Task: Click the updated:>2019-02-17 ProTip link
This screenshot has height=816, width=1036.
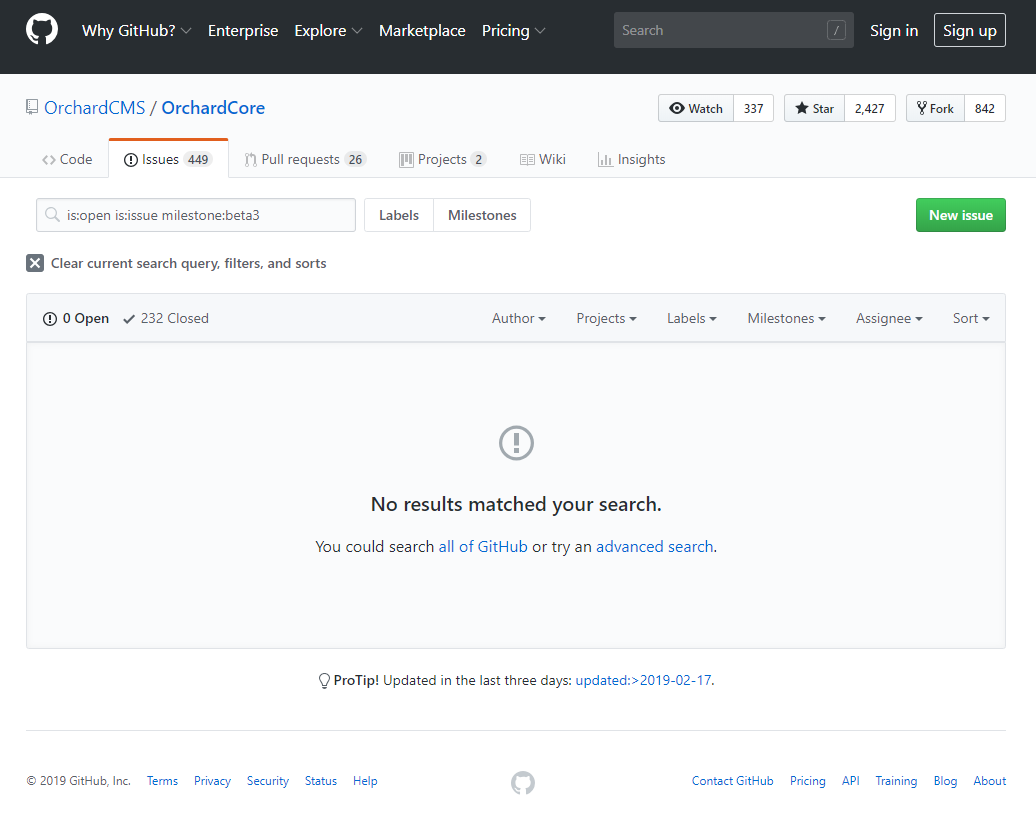Action: pyautogui.click(x=644, y=680)
